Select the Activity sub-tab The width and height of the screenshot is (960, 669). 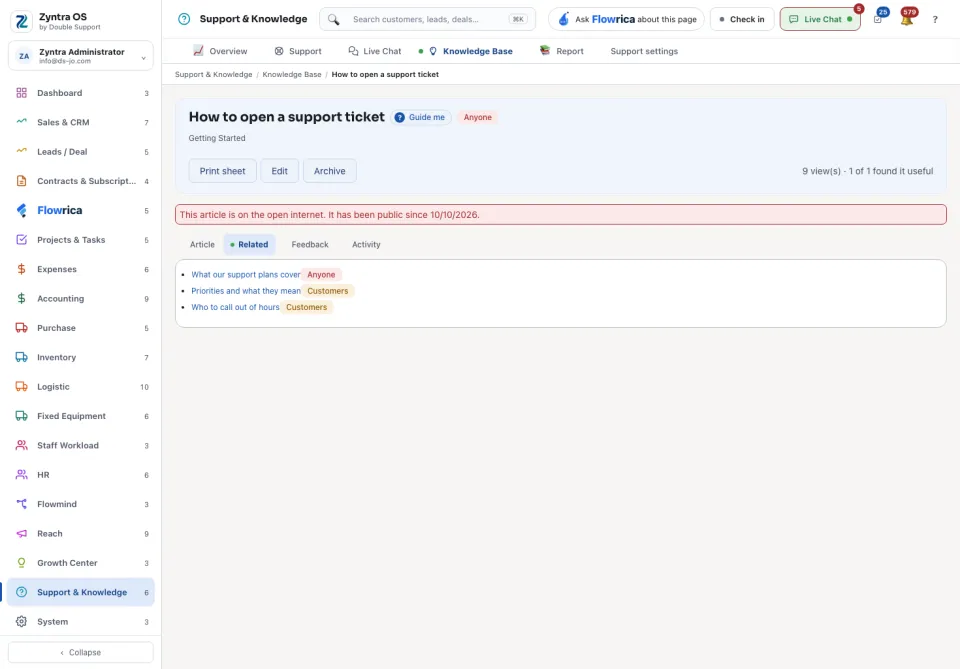(366, 244)
